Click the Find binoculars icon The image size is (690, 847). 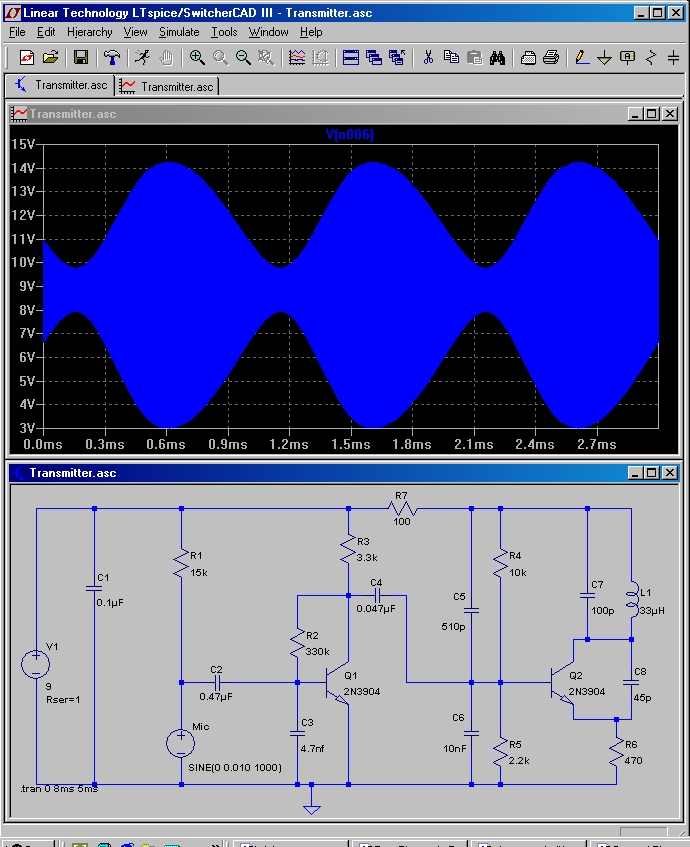point(497,57)
